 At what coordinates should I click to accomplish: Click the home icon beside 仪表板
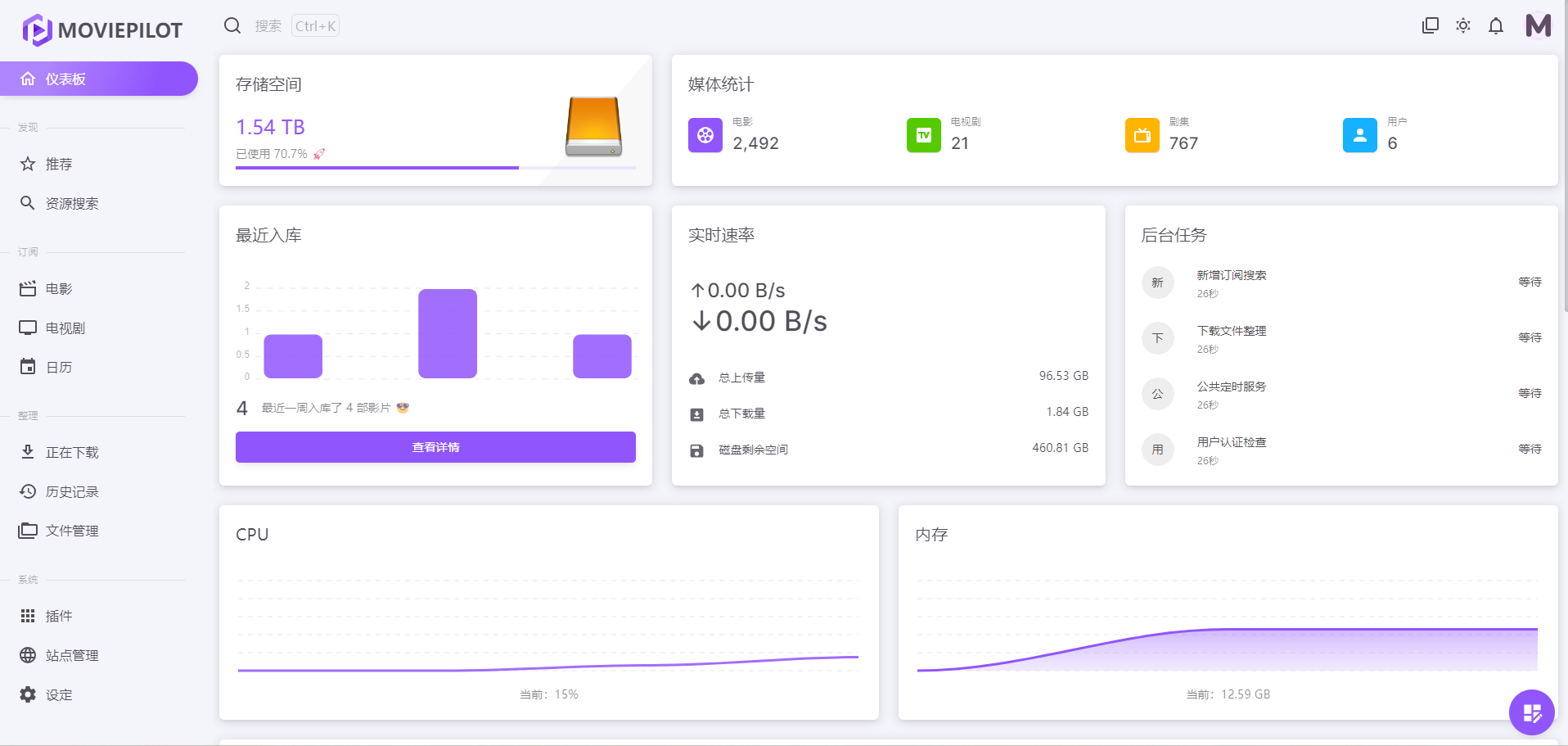point(28,79)
